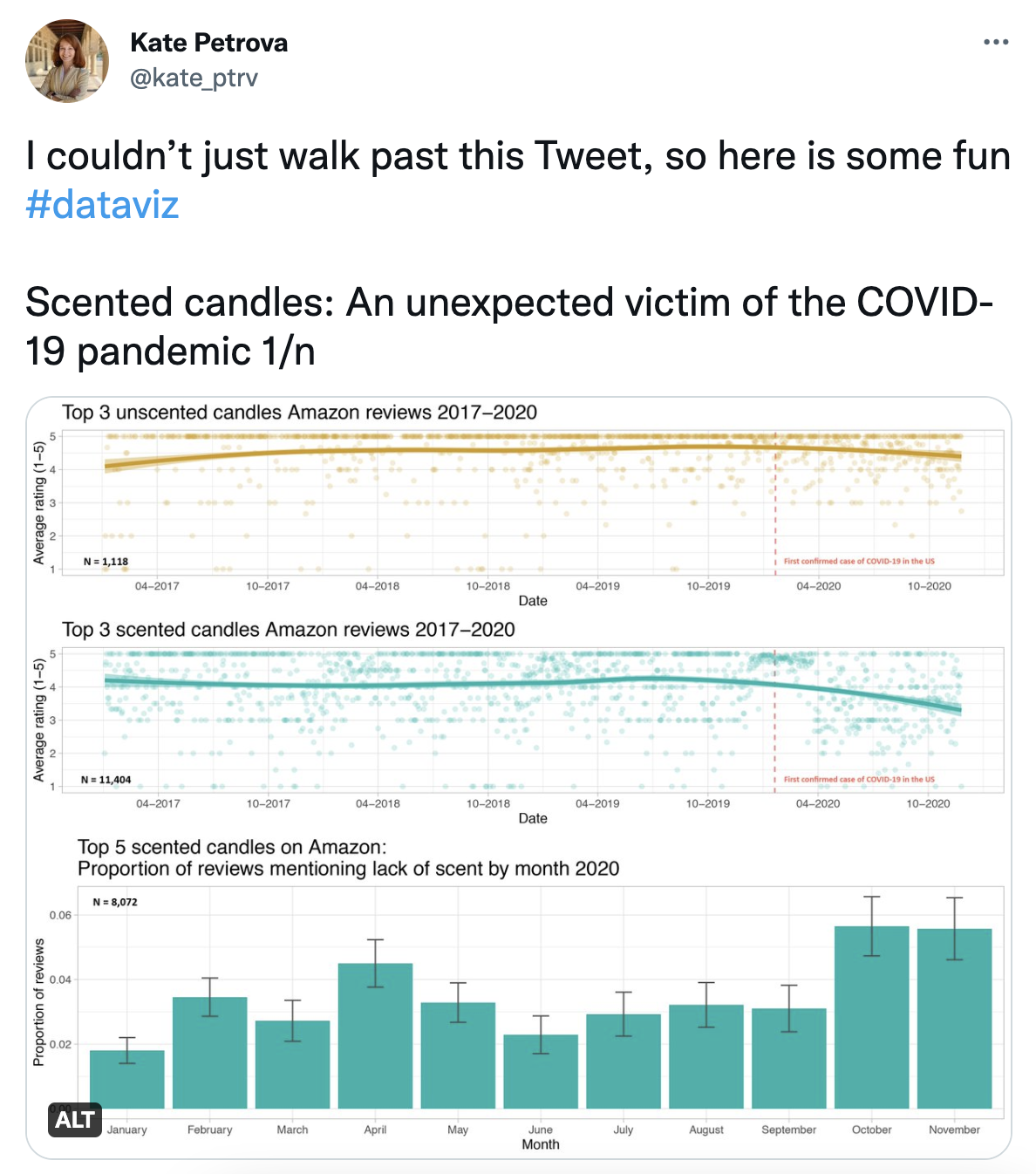Open the #dataviz hashtag link

click(102, 205)
